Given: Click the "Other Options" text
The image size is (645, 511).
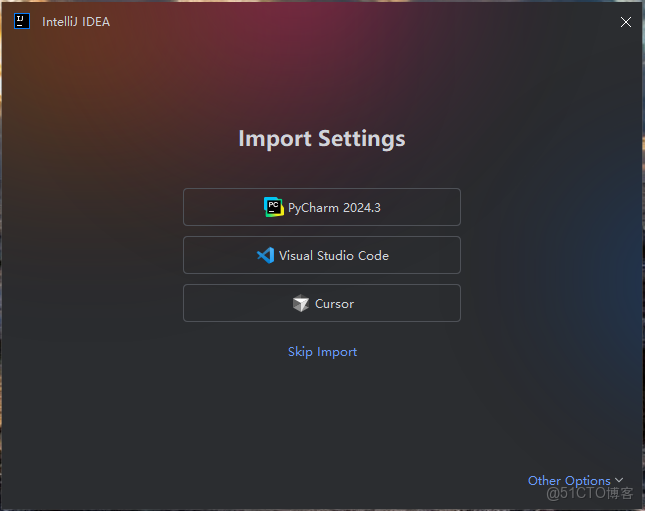Looking at the screenshot, I should pyautogui.click(x=568, y=481).
